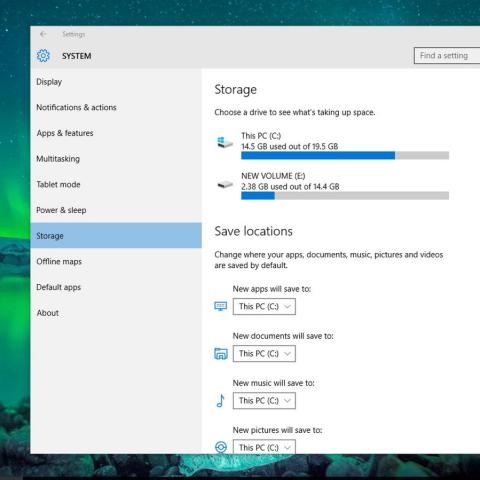The image size is (480, 480).
Task: Click the Settings window title
Action: pos(73,34)
